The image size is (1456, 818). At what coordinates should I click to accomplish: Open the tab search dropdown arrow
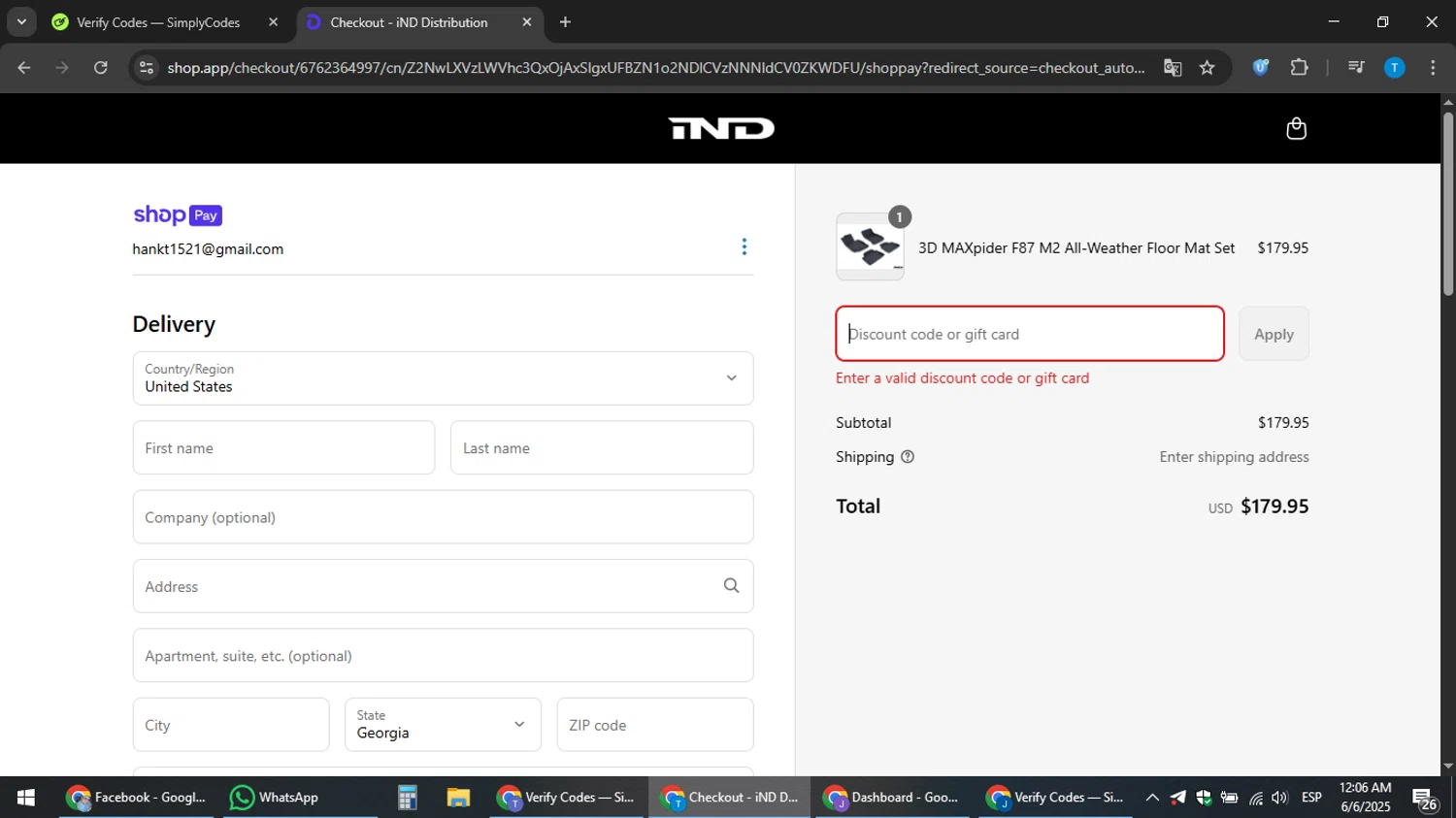point(21,21)
